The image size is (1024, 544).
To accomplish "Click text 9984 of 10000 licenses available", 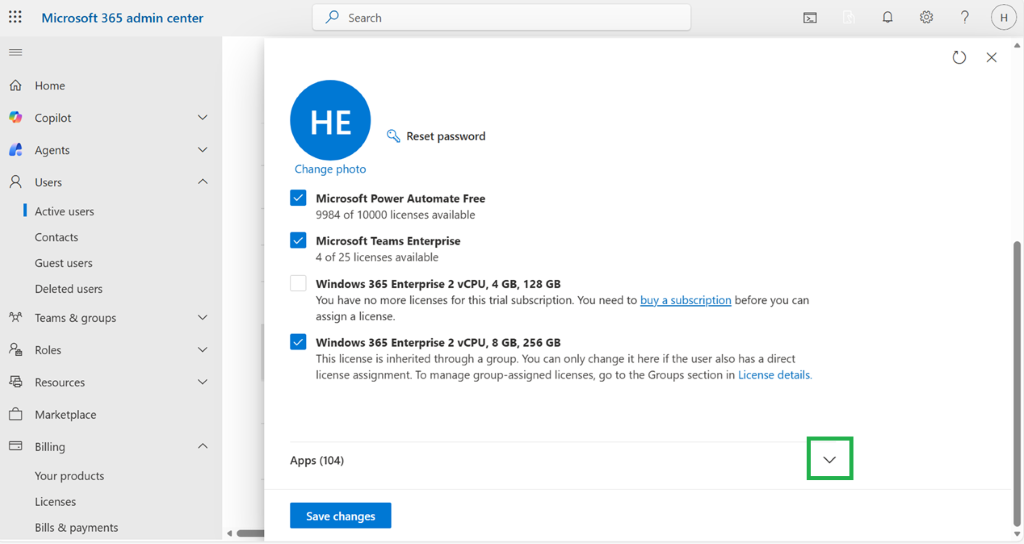I will click(396, 215).
